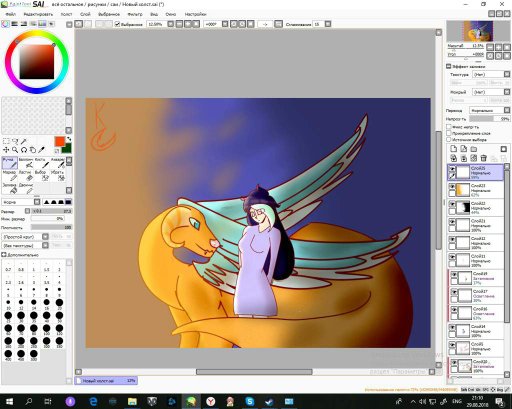The image size is (512, 409).
Task: Hide the Слой21 layer
Action: coord(452,222)
